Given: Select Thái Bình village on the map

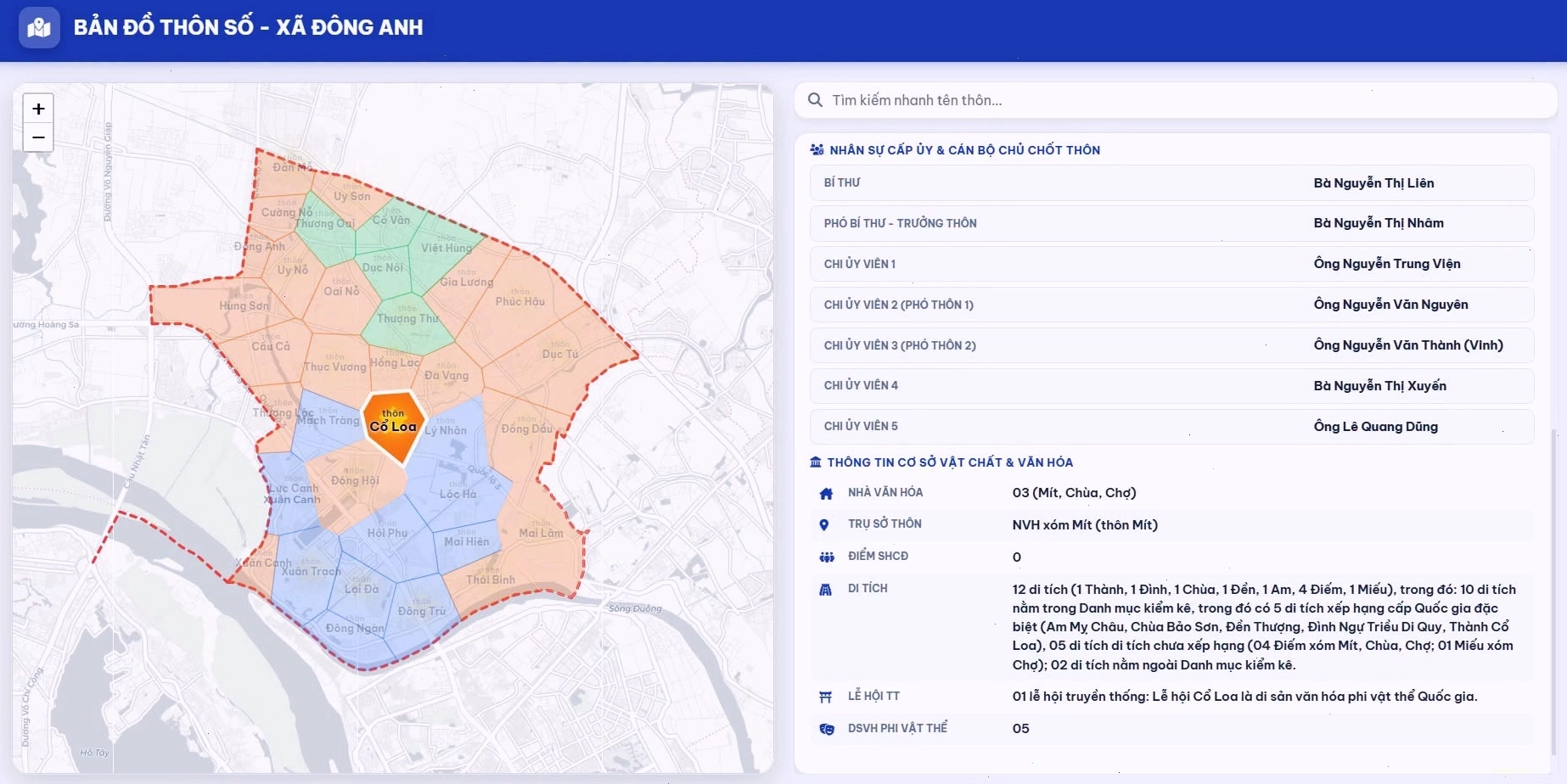Looking at the screenshot, I should (x=491, y=580).
